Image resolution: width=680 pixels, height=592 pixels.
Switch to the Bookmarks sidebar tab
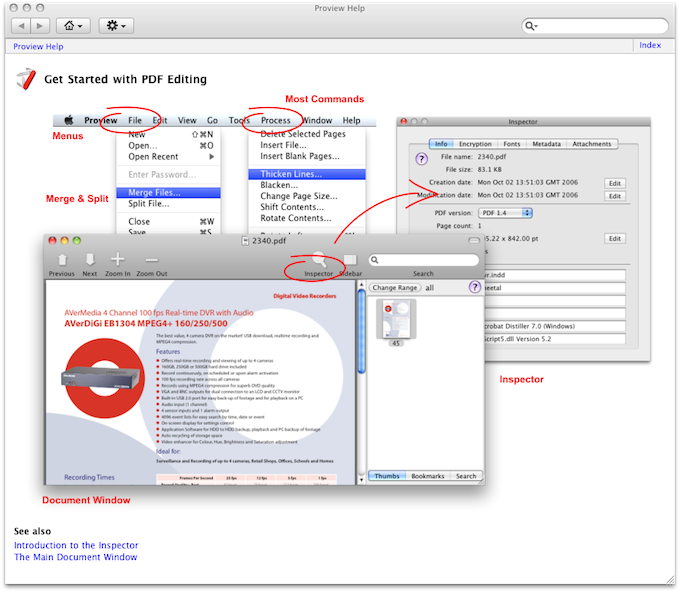point(430,476)
